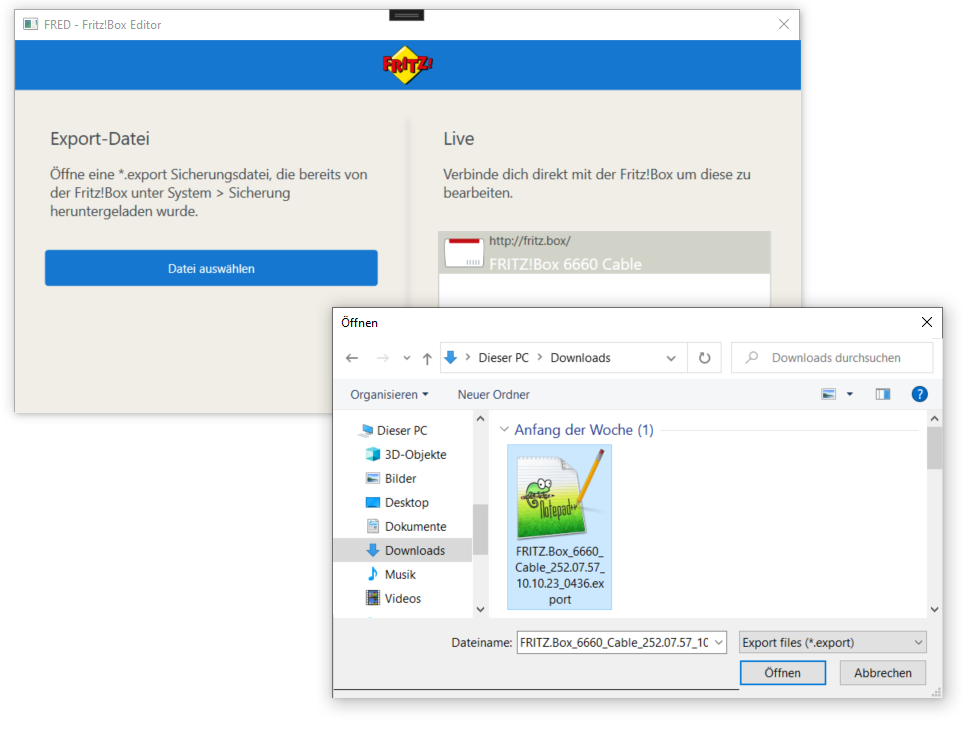Click the magnifier icon in the search box

(x=752, y=357)
